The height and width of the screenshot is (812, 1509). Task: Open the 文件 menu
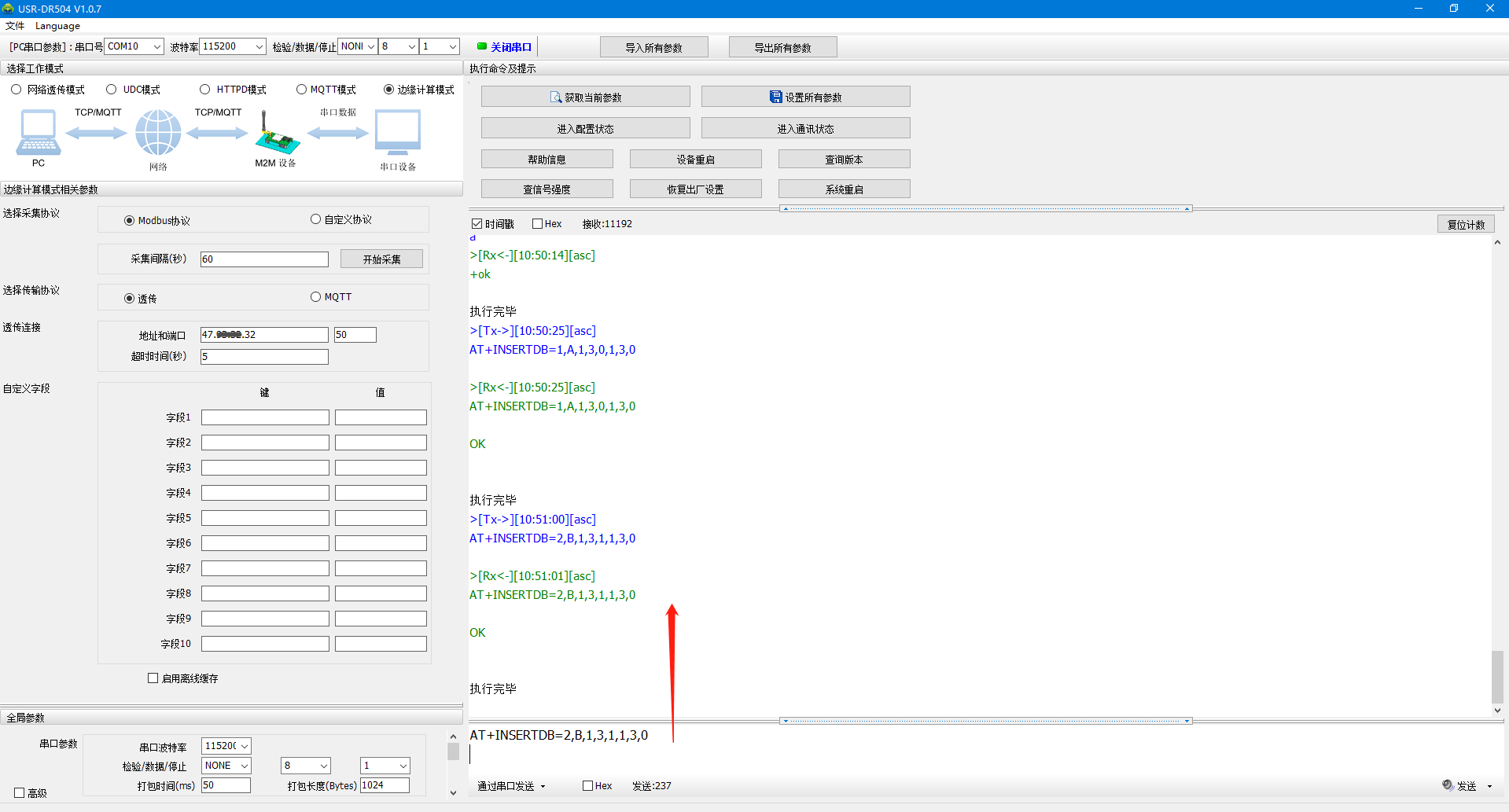pos(15,26)
